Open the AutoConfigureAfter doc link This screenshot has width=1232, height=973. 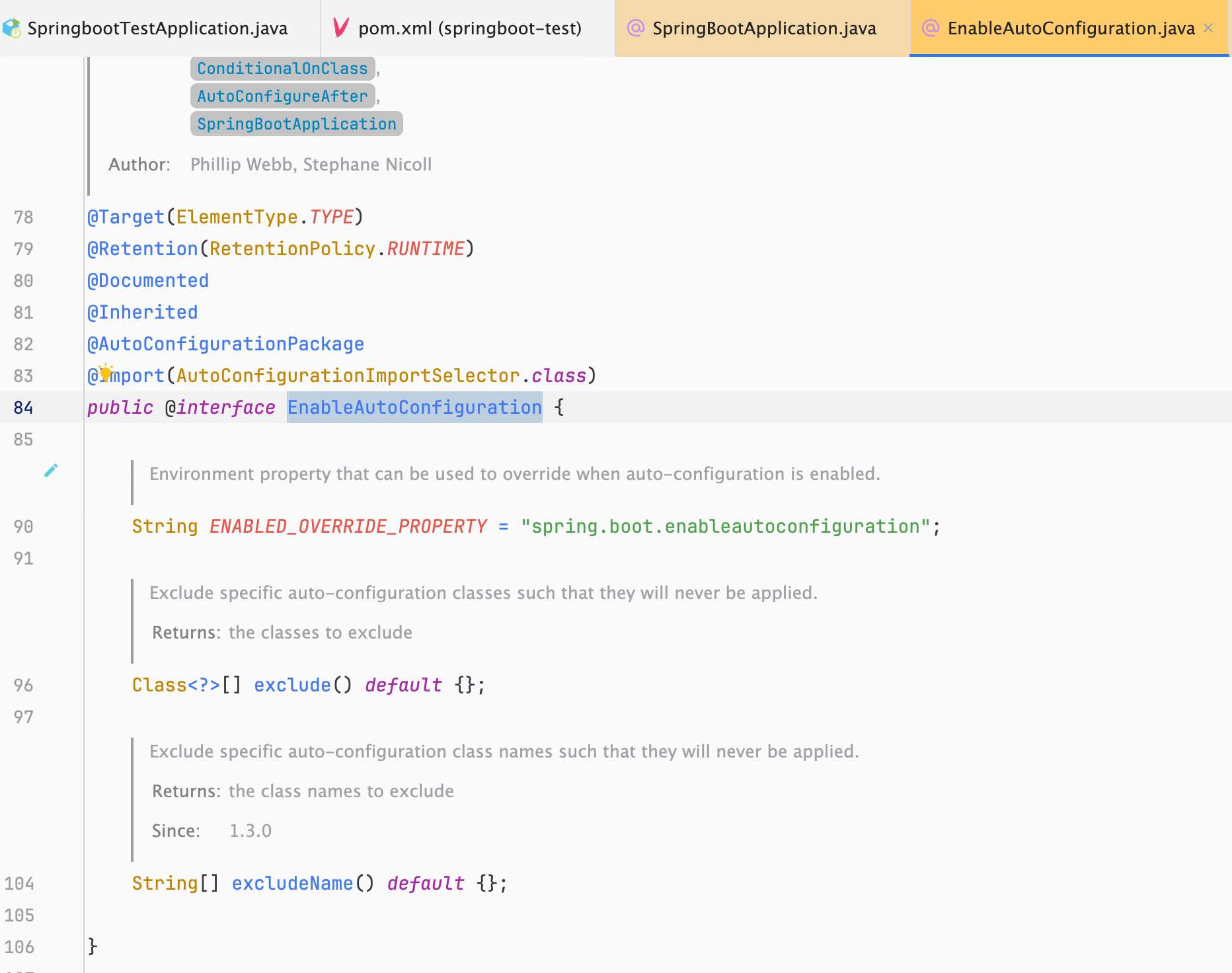(x=282, y=97)
